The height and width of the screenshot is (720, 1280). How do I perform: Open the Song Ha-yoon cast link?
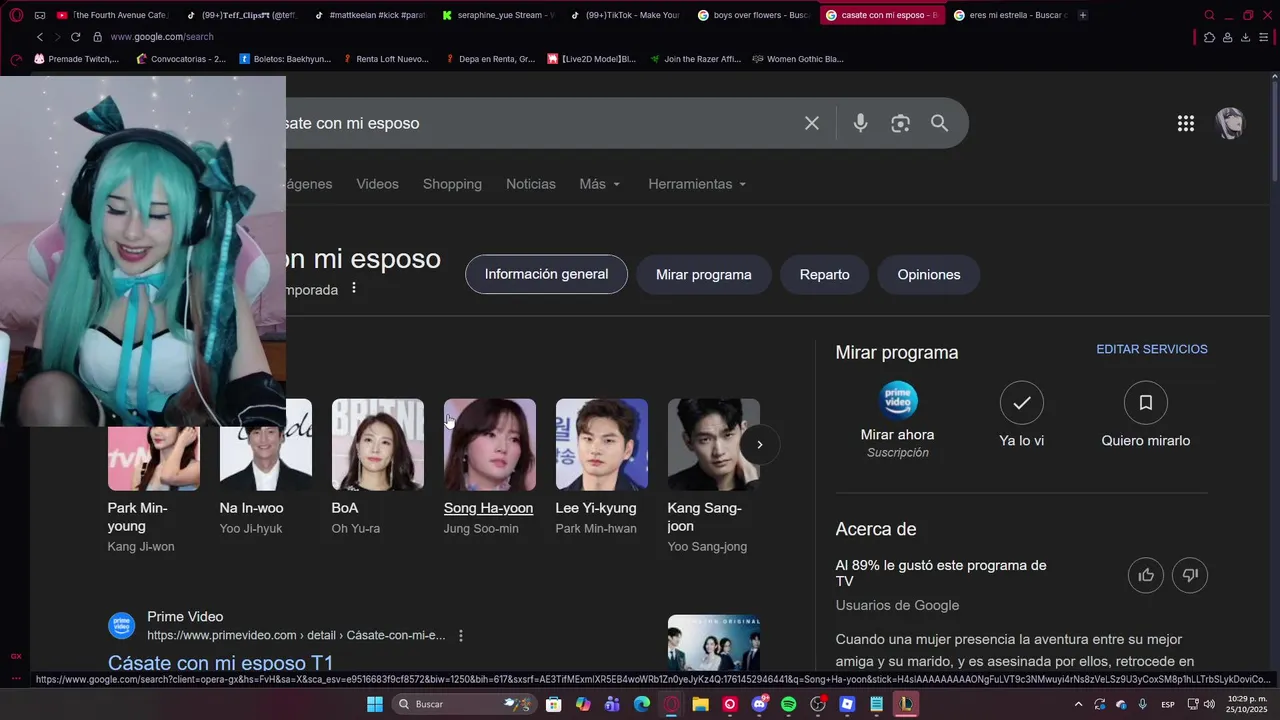click(x=488, y=508)
